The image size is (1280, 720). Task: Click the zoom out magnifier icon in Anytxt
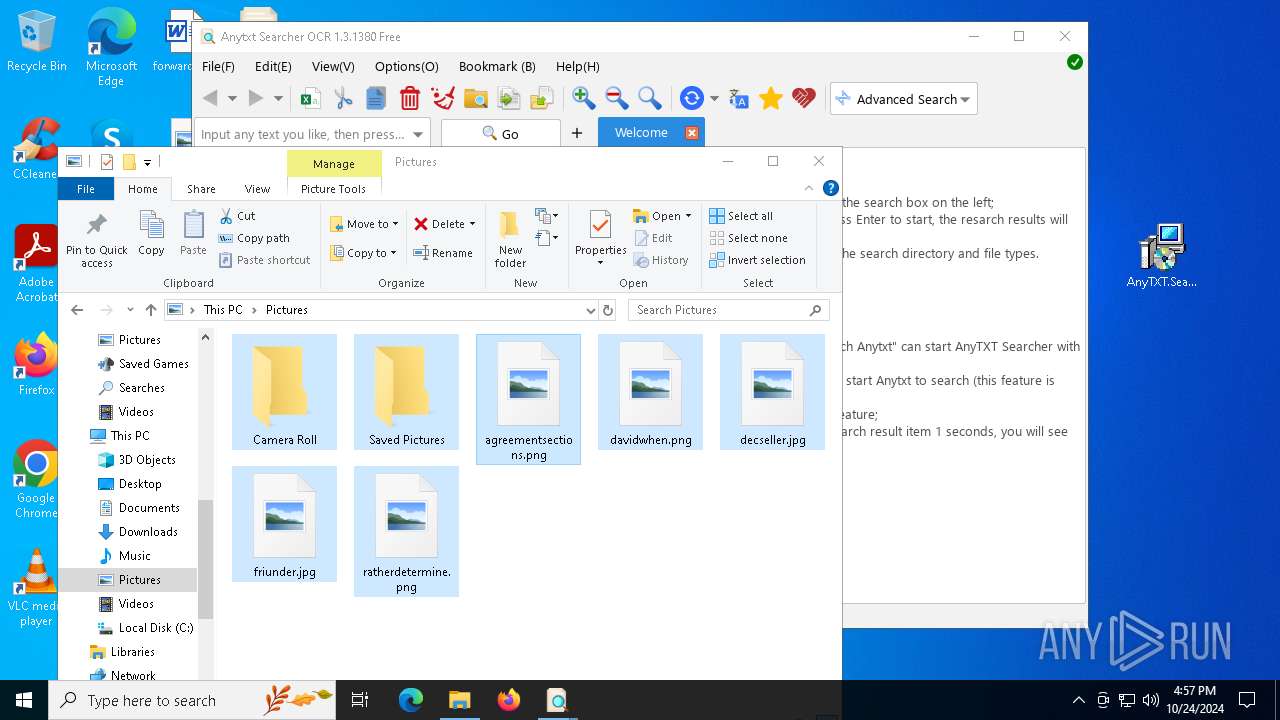617,98
